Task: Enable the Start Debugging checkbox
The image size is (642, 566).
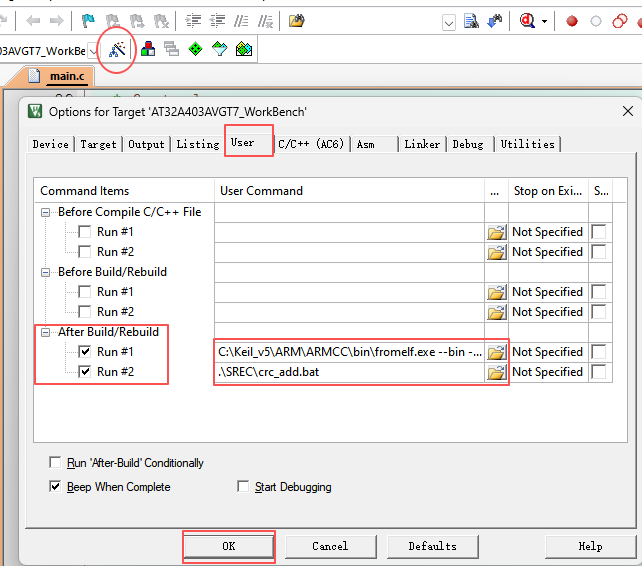Action: (243, 487)
